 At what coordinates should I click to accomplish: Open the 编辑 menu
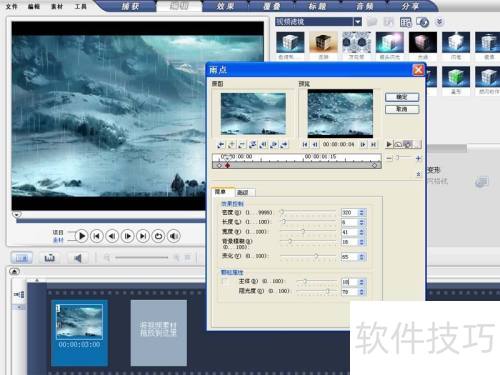tap(34, 6)
